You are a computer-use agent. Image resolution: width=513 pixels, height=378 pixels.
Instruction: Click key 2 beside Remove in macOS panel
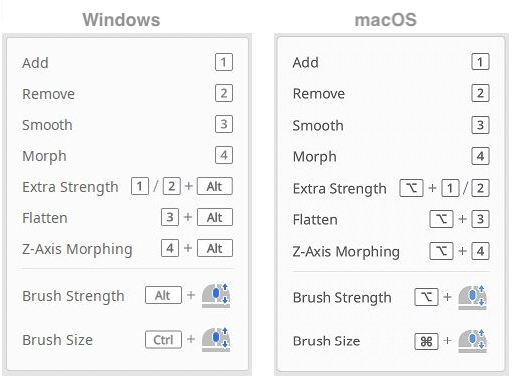click(480, 93)
